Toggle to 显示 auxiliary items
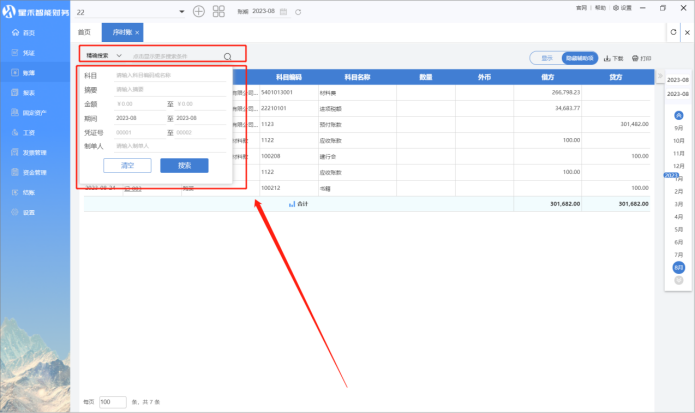 (546, 58)
